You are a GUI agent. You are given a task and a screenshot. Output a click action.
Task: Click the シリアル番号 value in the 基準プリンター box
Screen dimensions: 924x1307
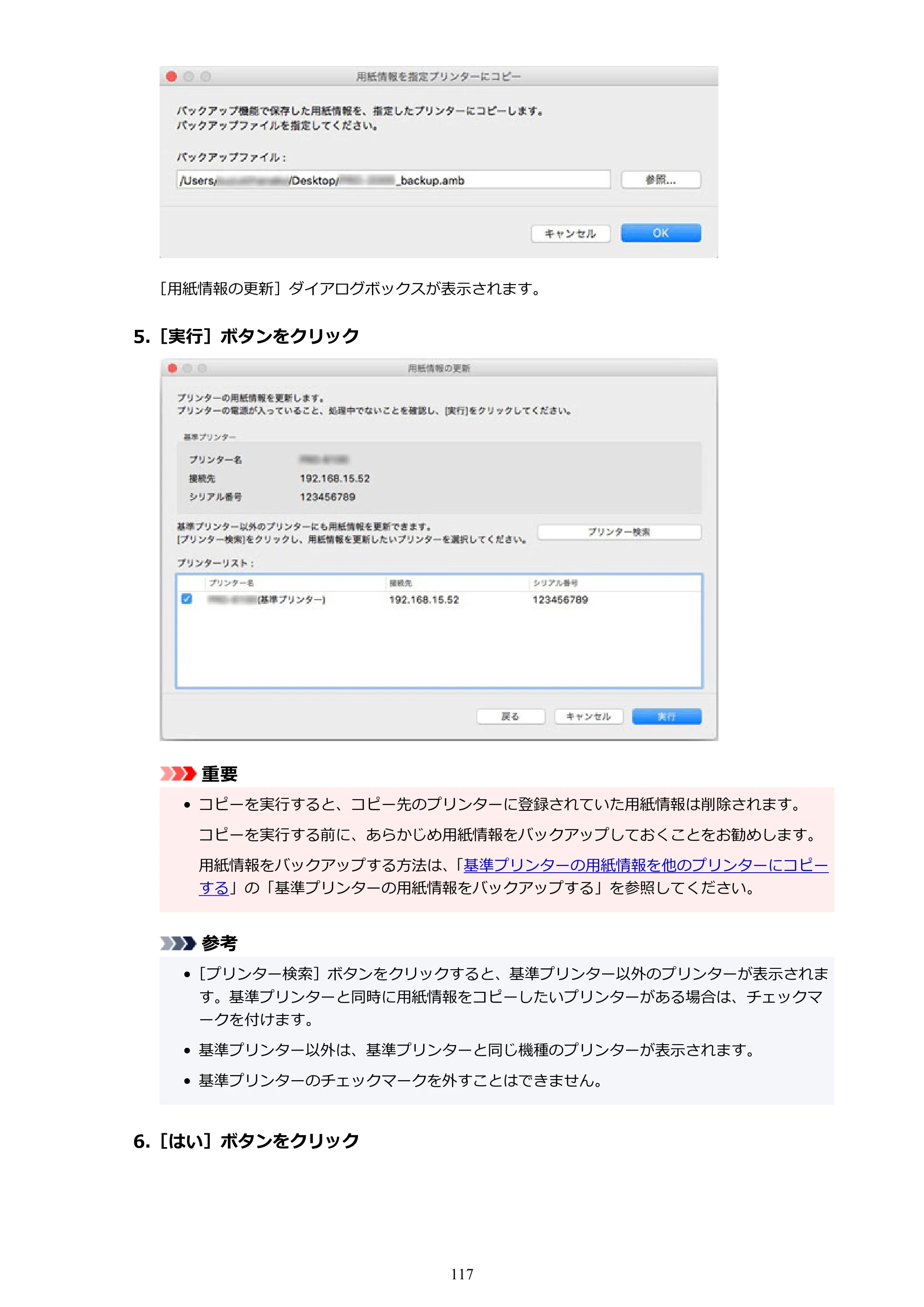click(x=328, y=497)
